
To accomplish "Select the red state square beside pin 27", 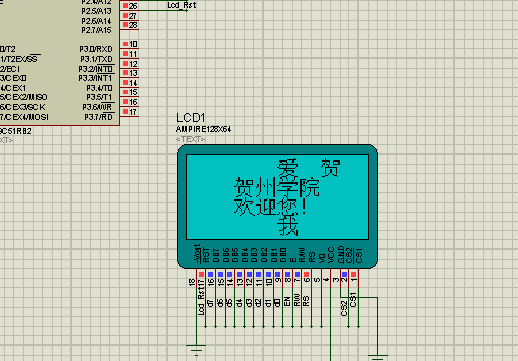I will [125, 15].
